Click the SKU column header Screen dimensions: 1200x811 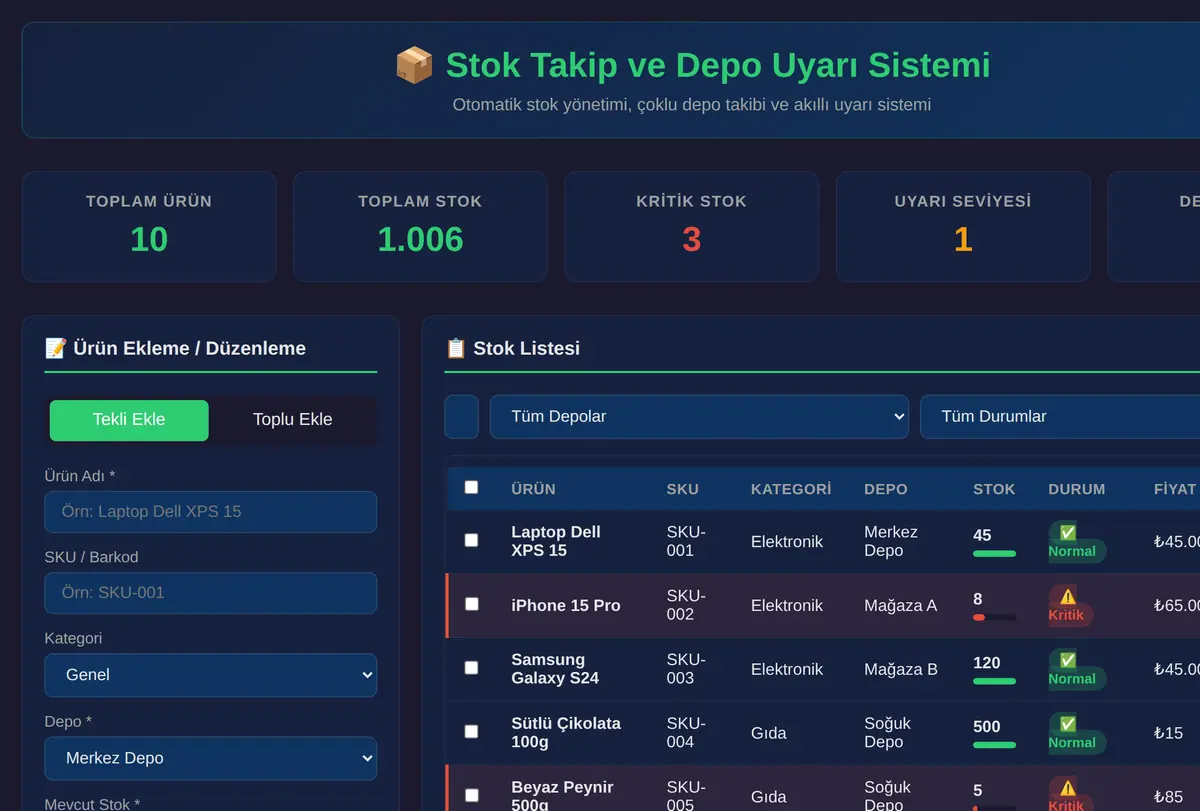coord(683,489)
